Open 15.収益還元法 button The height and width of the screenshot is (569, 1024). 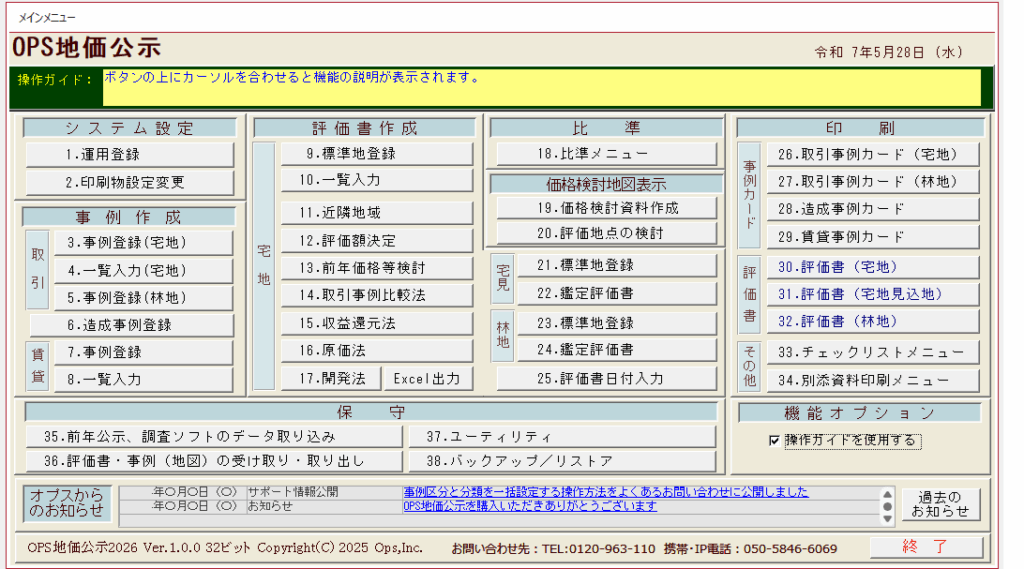(377, 323)
